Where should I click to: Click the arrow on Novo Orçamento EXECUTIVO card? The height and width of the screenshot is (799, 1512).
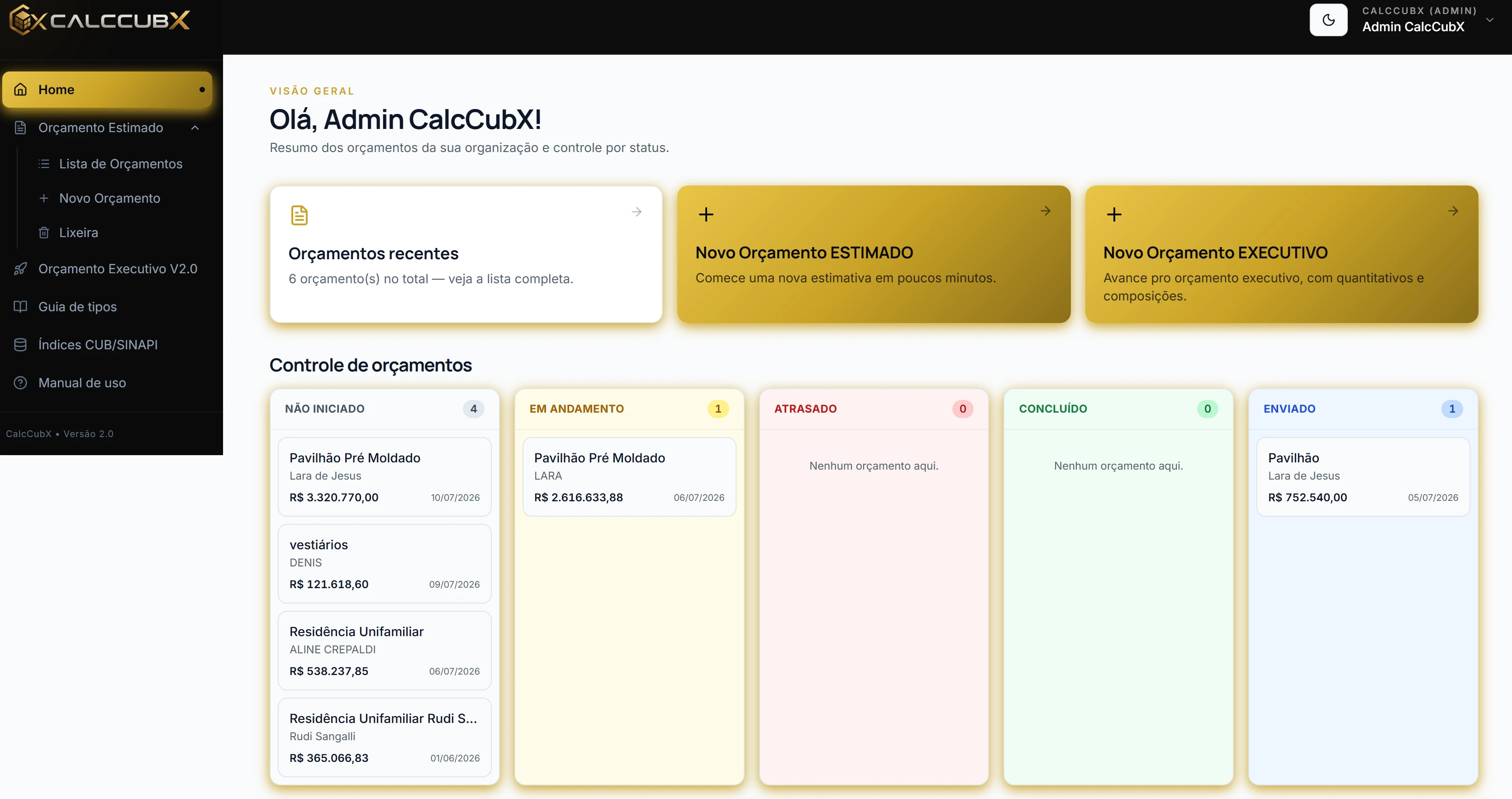1453,211
